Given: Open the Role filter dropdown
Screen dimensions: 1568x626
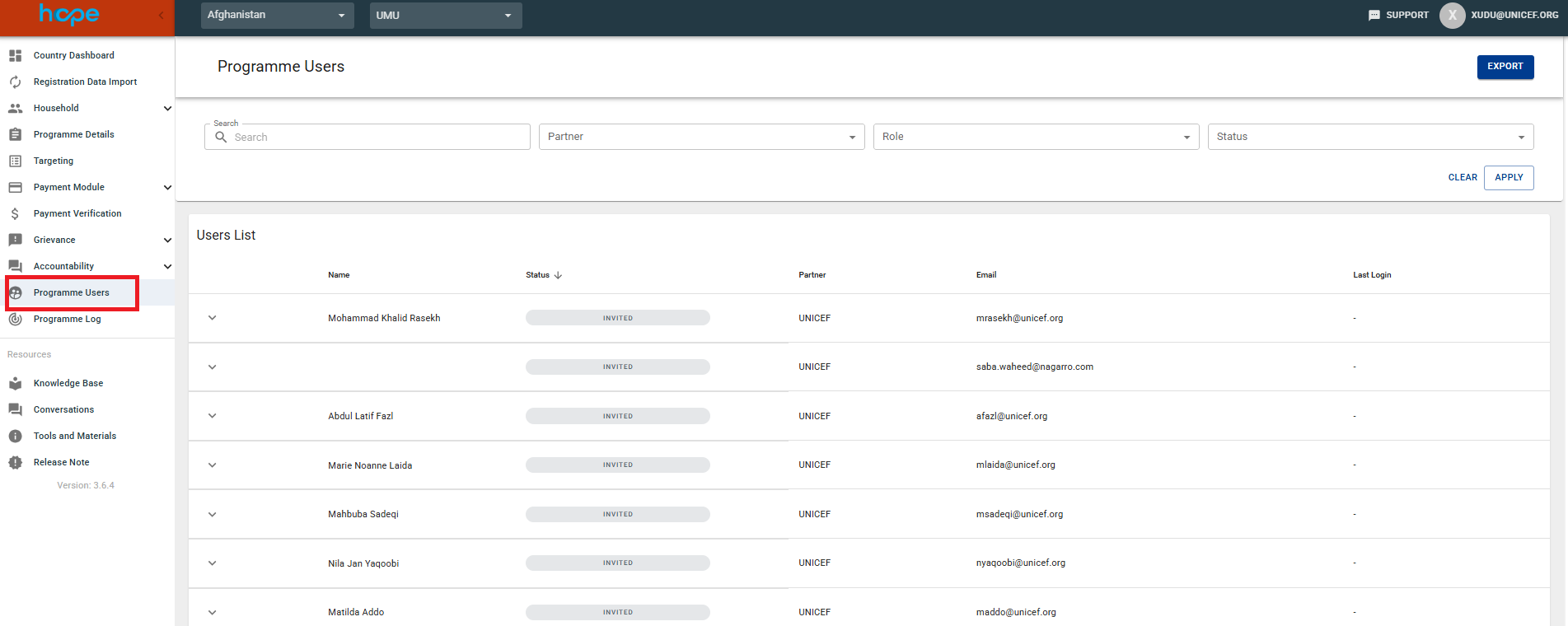Looking at the screenshot, I should click(x=1036, y=137).
